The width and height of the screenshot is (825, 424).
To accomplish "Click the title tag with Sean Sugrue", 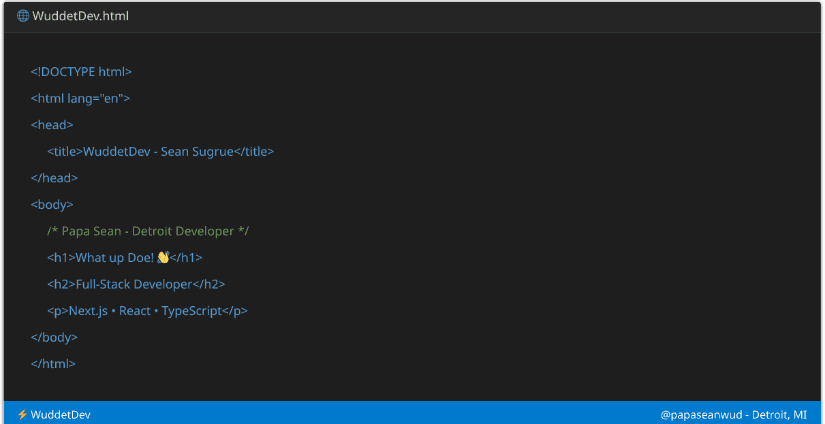I will [160, 152].
